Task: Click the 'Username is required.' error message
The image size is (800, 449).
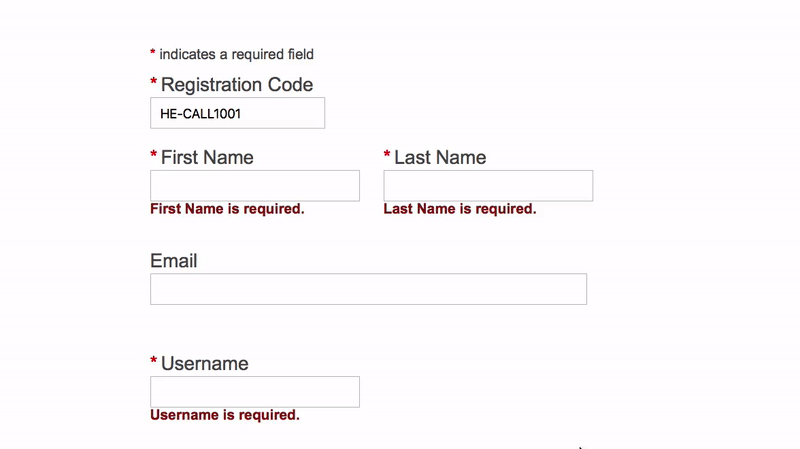Action: 224,415
